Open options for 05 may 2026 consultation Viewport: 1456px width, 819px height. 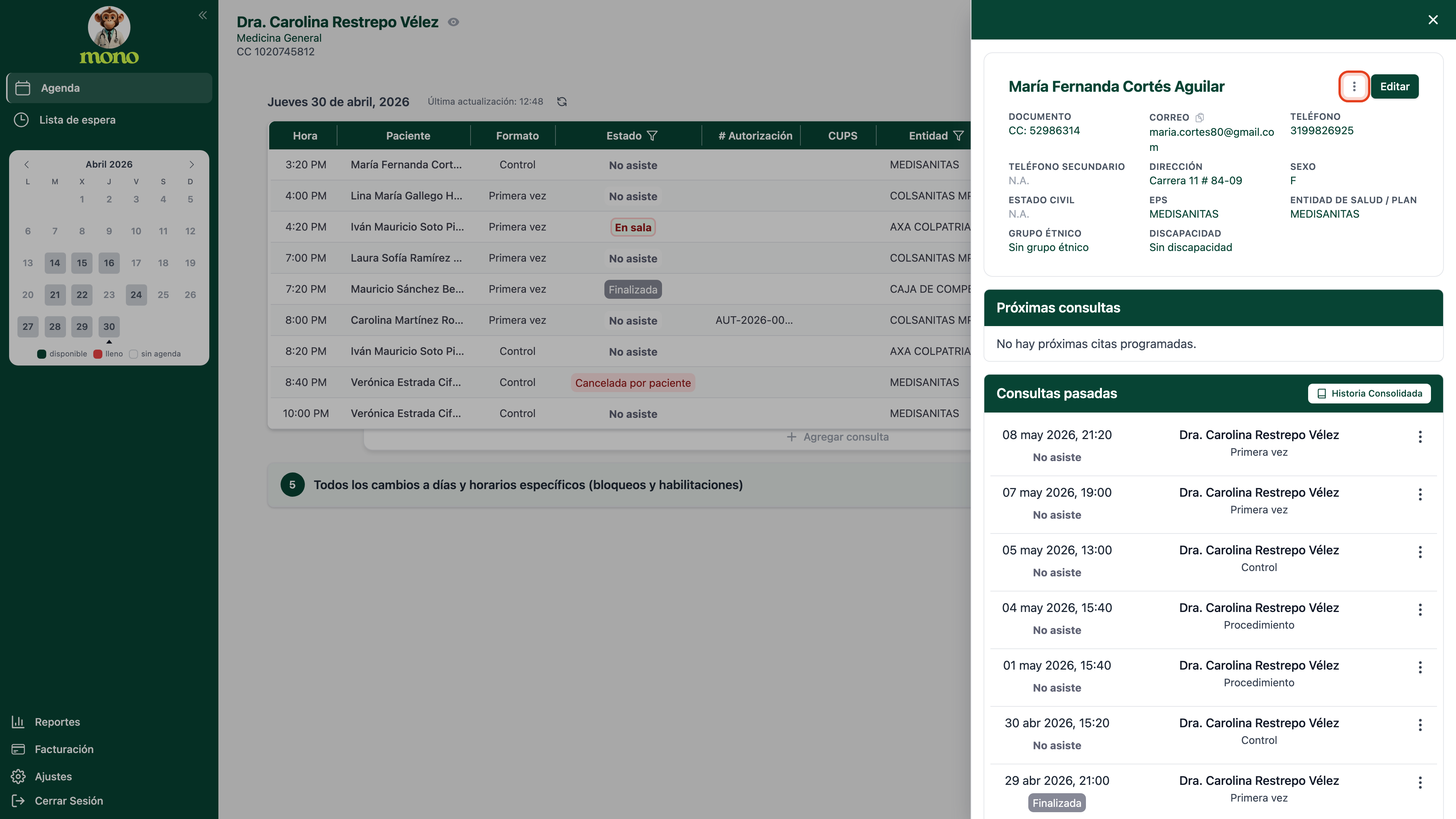click(x=1420, y=552)
